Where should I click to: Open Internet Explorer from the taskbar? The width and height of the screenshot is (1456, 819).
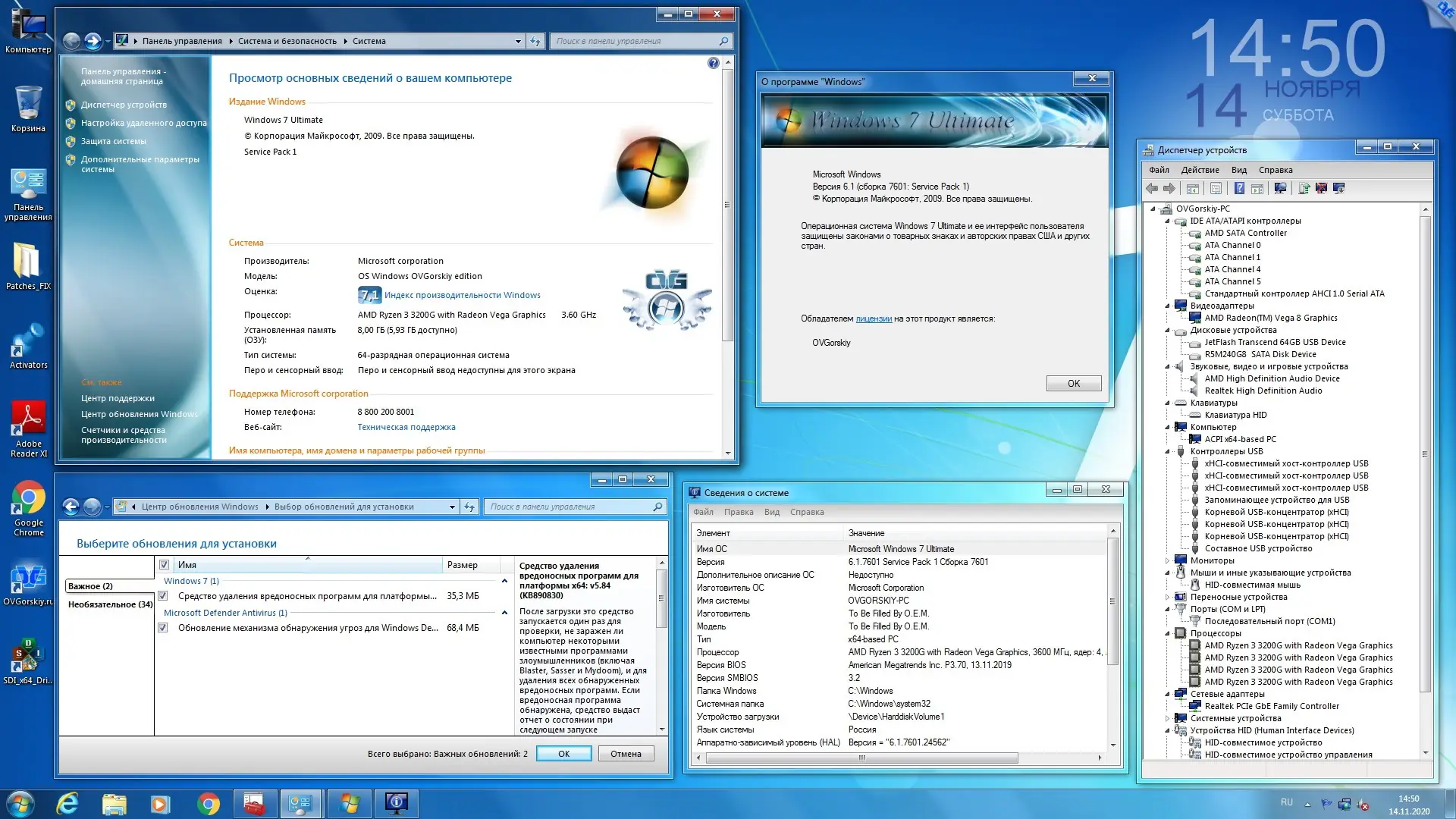(x=67, y=803)
